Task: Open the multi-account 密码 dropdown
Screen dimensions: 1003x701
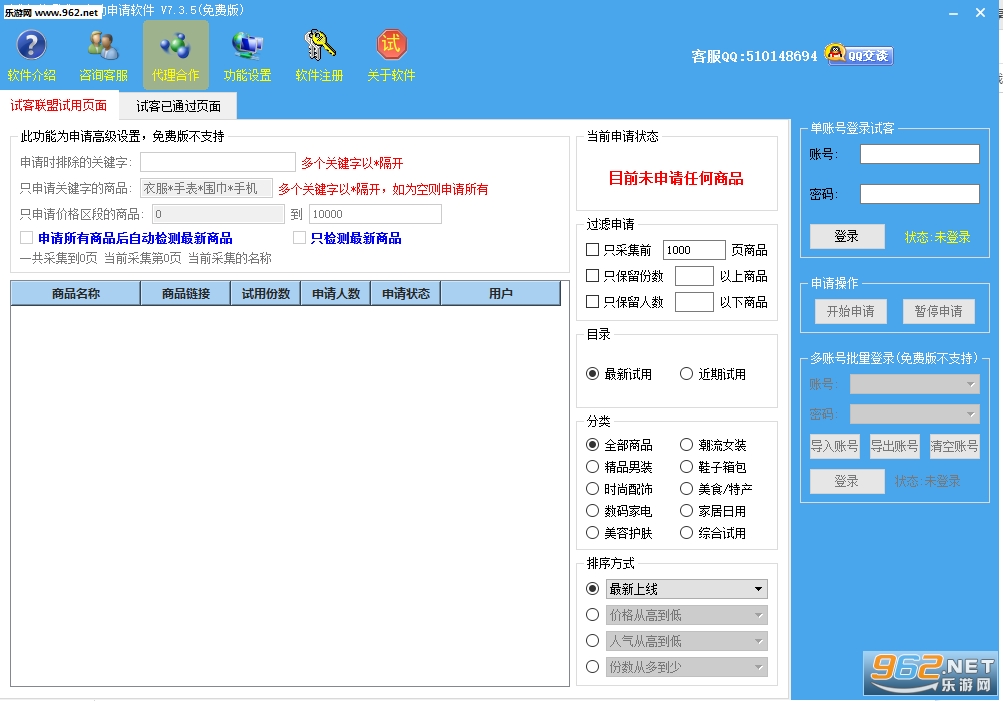Action: tap(915, 414)
